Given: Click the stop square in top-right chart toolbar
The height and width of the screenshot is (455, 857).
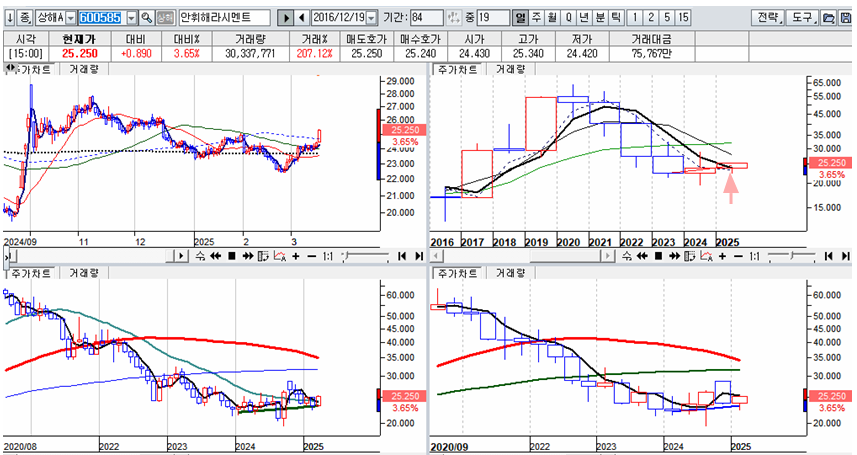Looking at the screenshot, I should pos(658,256).
